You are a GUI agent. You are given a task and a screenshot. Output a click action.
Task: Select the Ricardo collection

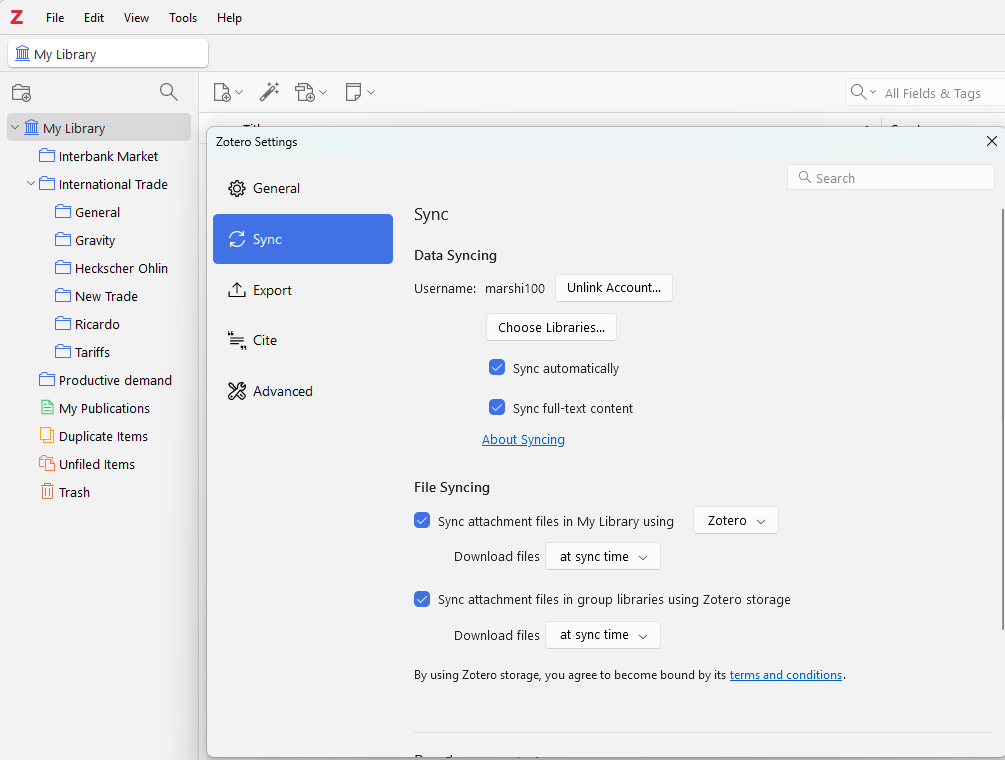click(97, 324)
